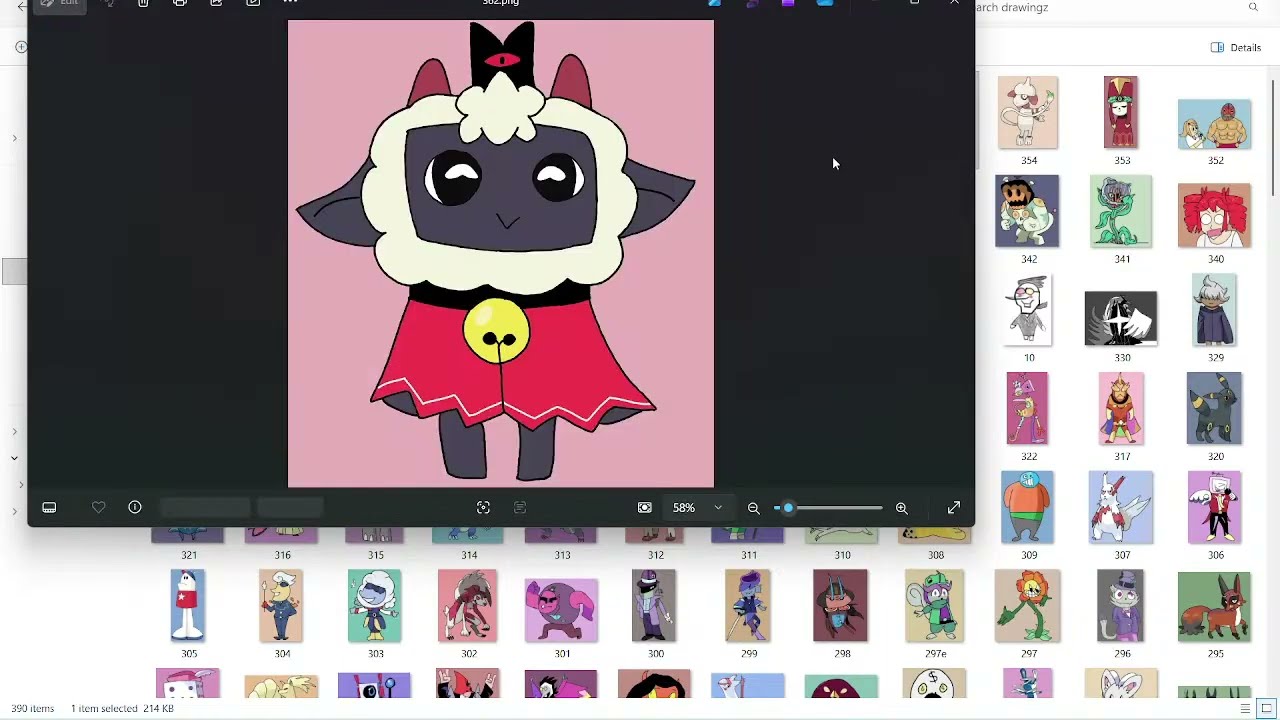Click the file name label 310
The width and height of the screenshot is (1280, 720).
pos(842,555)
